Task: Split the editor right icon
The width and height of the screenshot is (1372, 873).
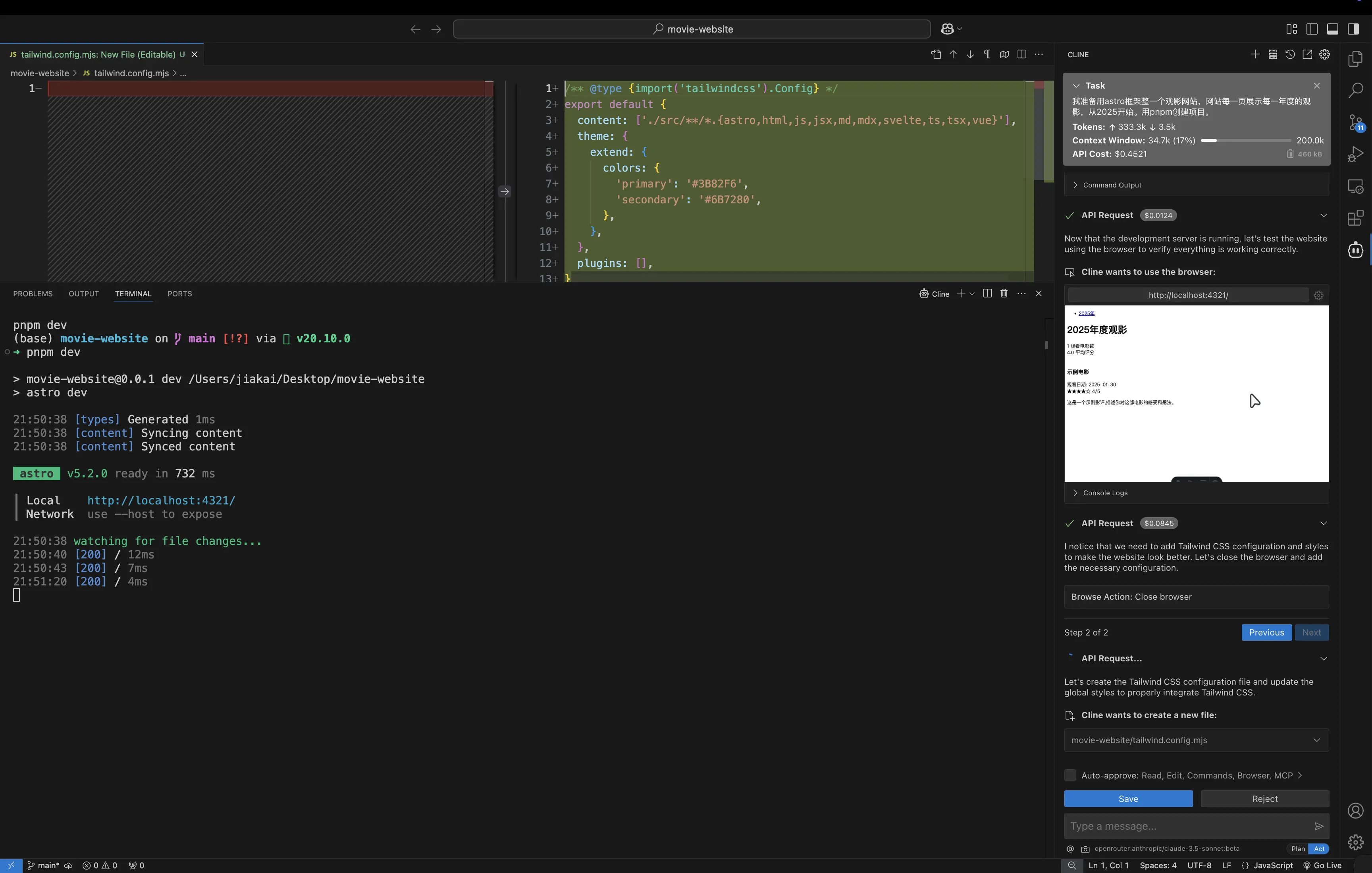Action: click(1021, 54)
